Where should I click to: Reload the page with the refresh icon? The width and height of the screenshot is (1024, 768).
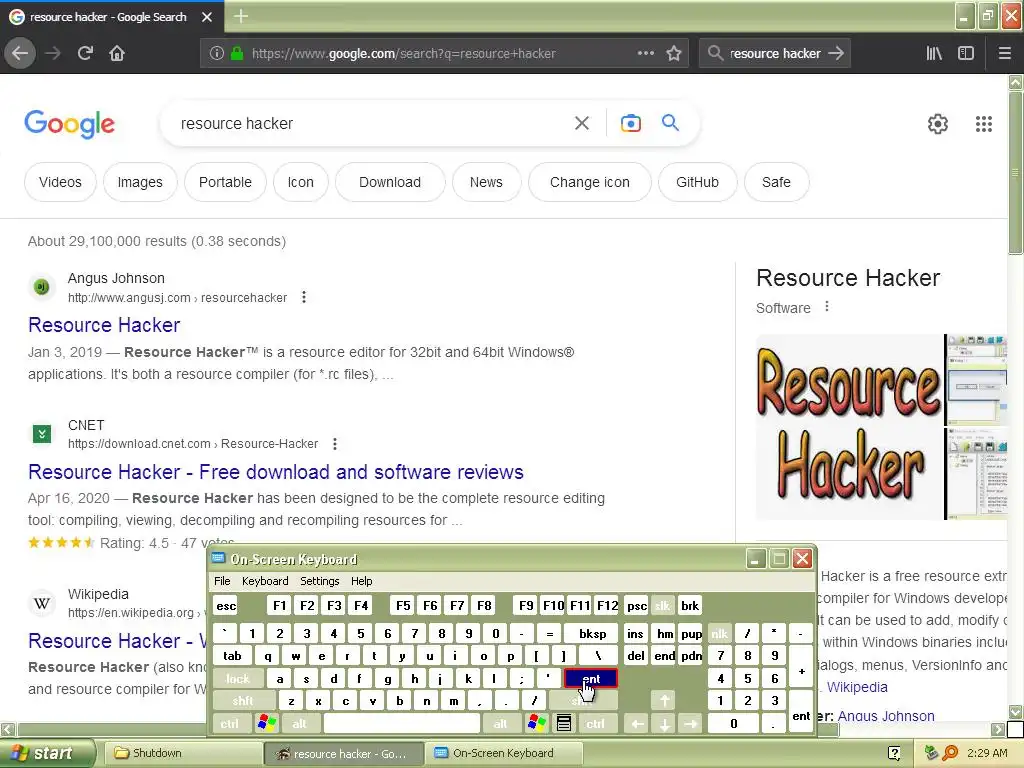click(85, 53)
